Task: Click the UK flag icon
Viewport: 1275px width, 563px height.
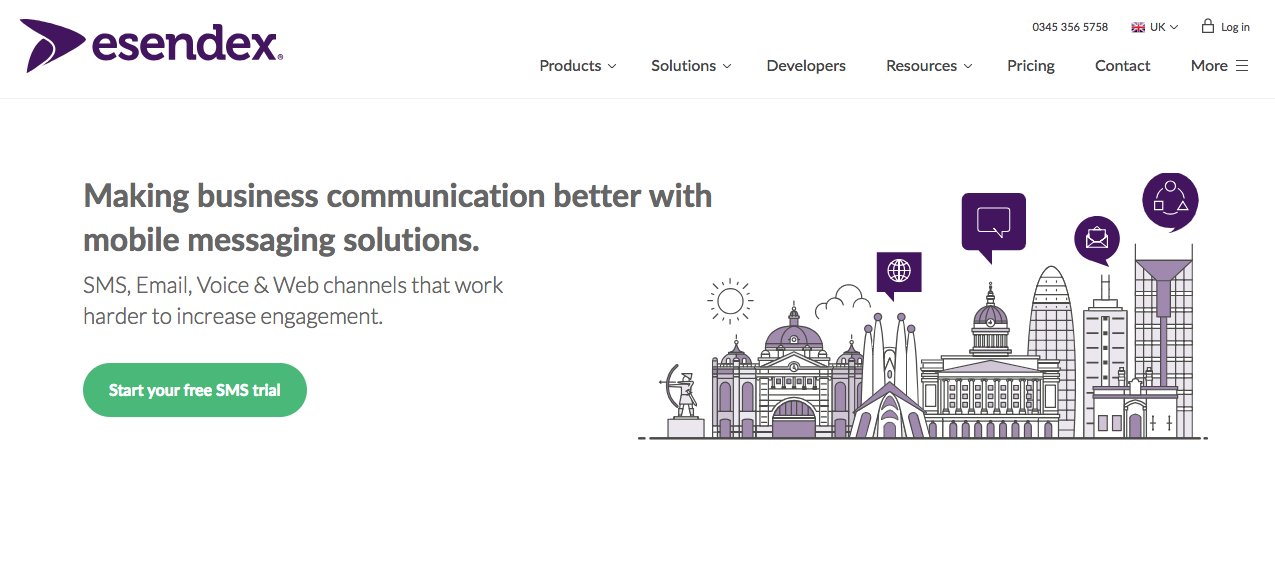Action: pos(1138,27)
